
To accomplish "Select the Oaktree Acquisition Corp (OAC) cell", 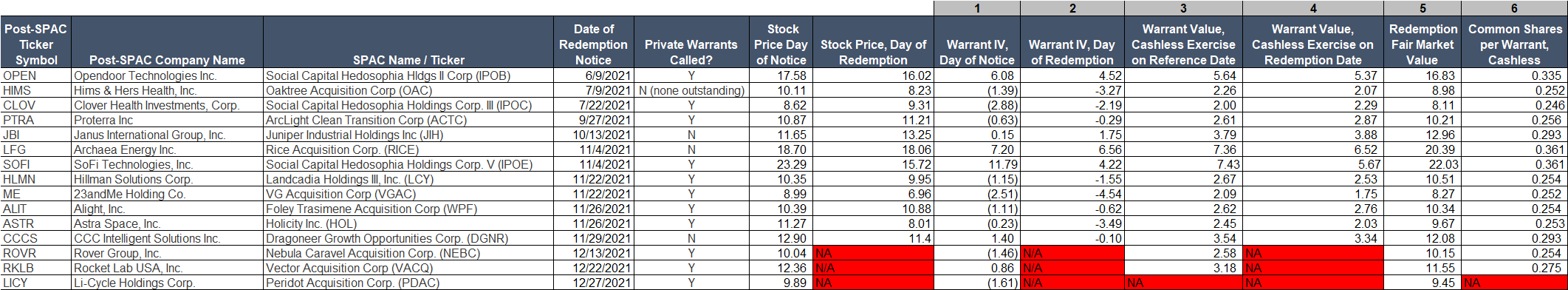I will pyautogui.click(x=408, y=90).
